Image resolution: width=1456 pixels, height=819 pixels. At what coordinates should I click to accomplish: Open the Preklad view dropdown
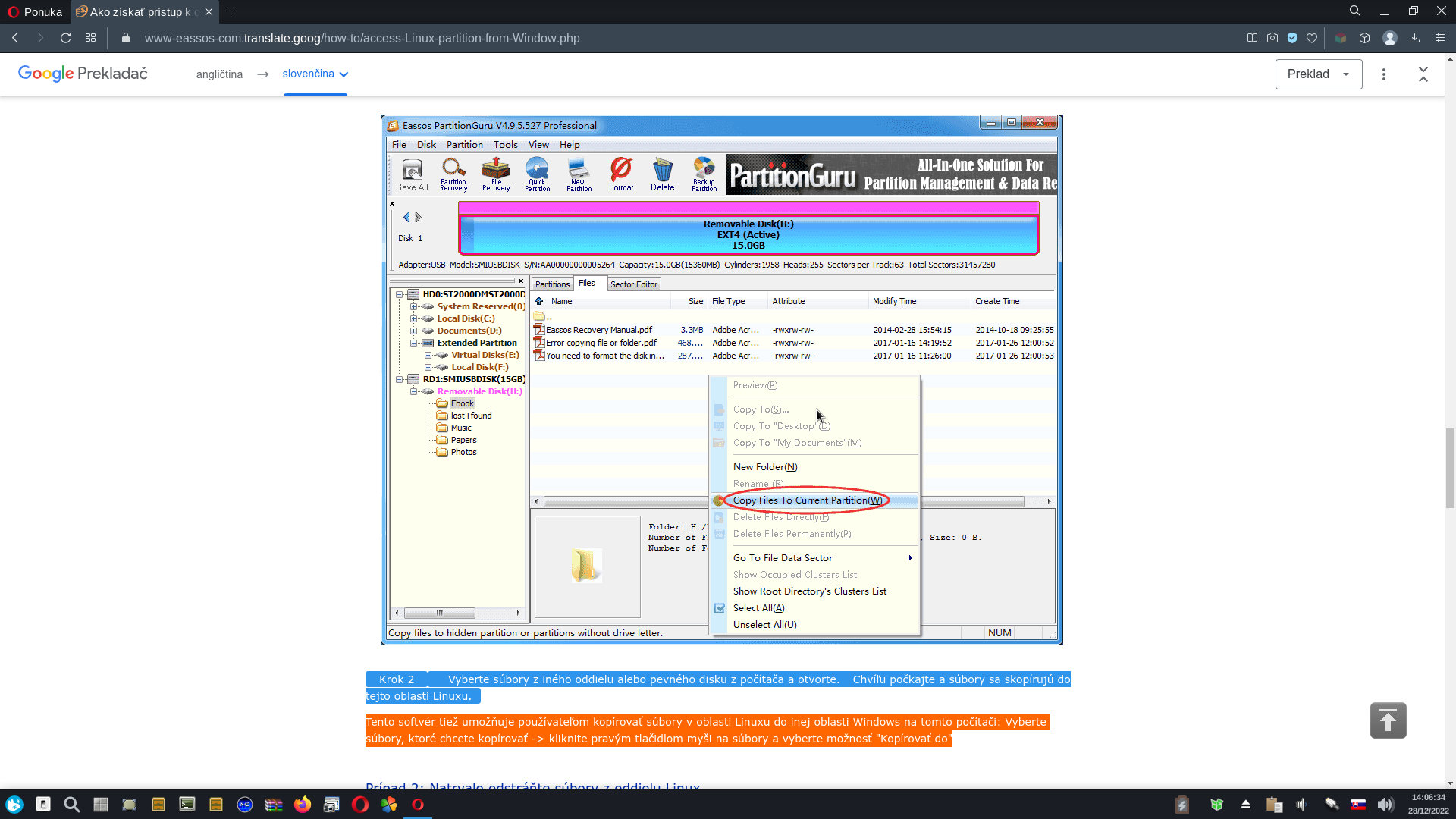pos(1318,74)
